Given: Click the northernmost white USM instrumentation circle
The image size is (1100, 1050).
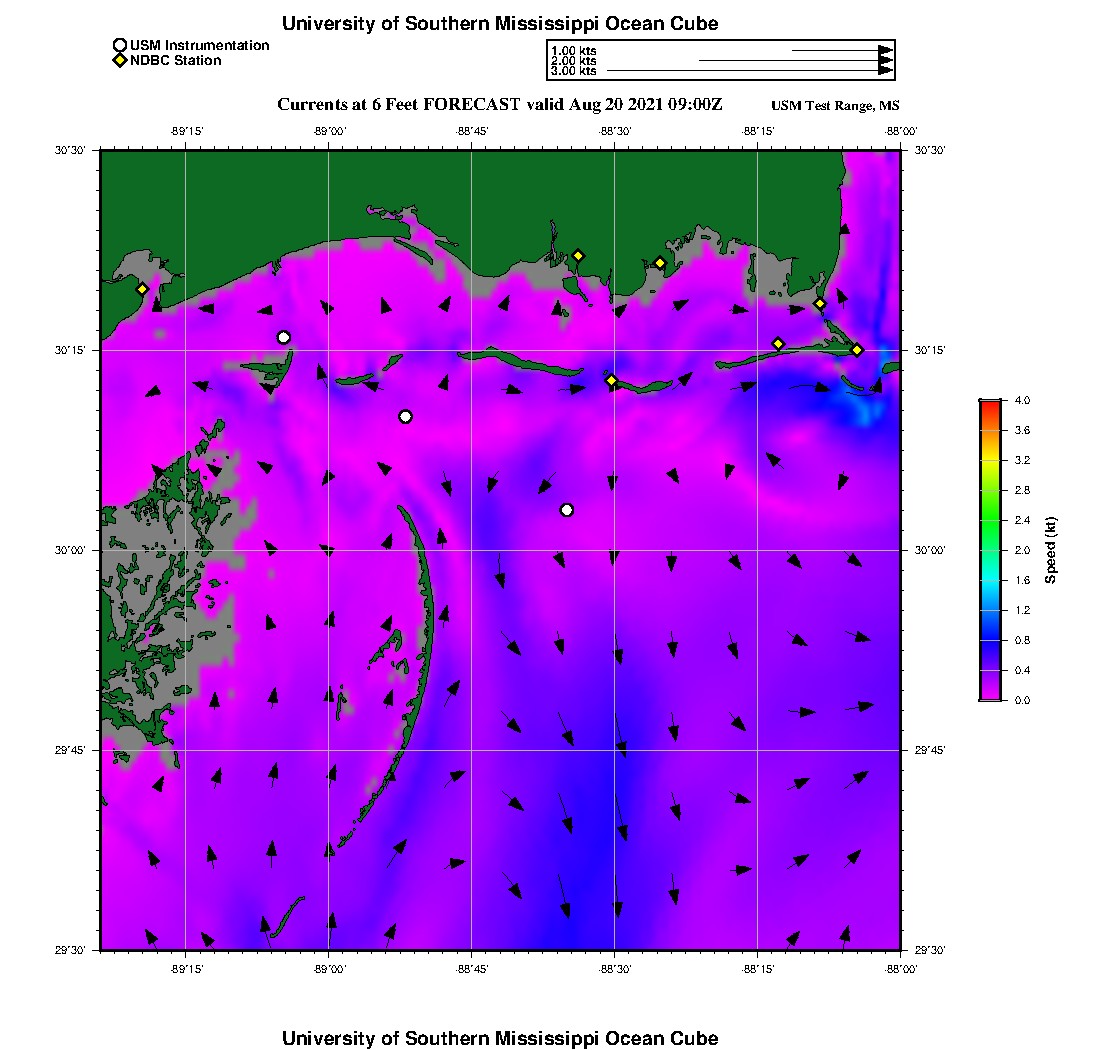Looking at the screenshot, I should 284,337.
